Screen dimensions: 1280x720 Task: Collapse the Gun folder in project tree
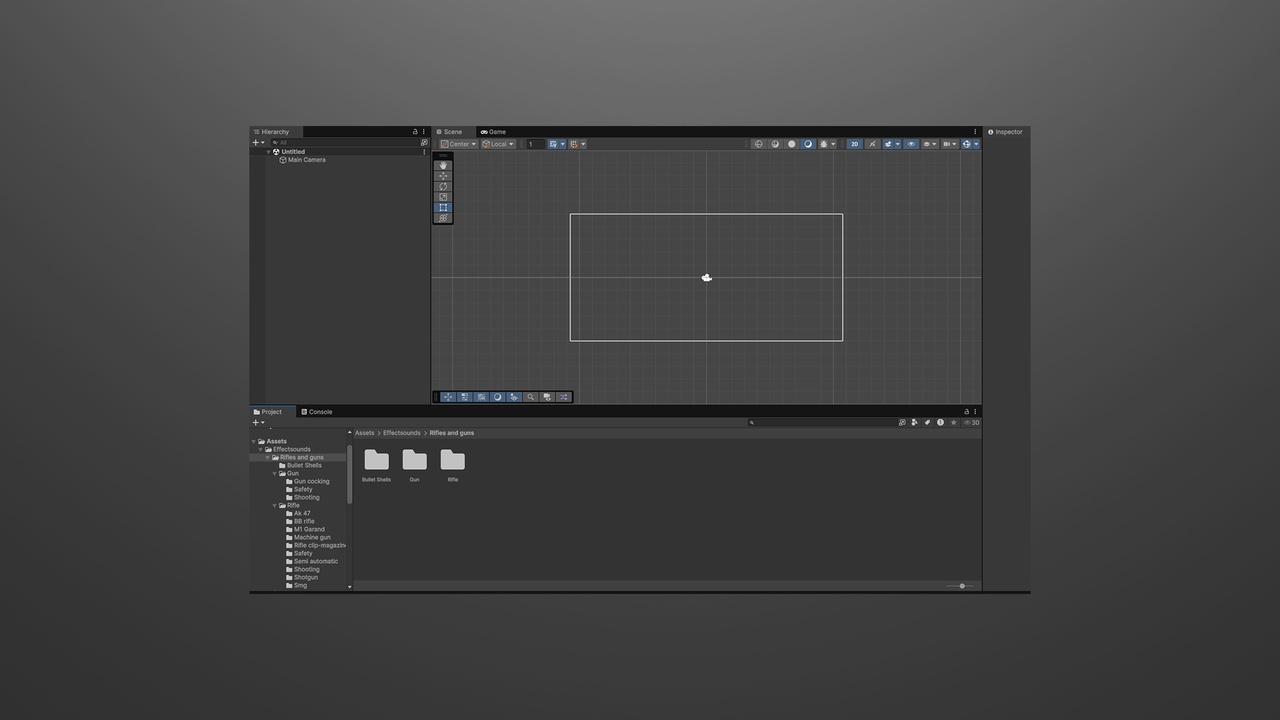[x=275, y=473]
